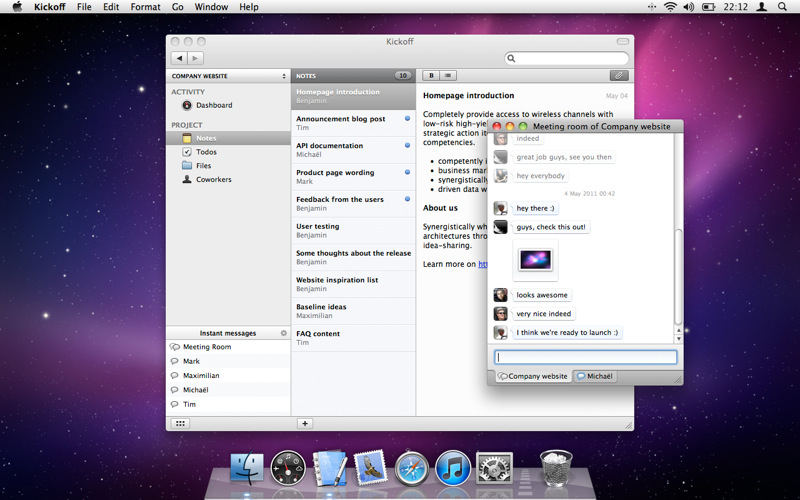The width and height of the screenshot is (800, 500).
Task: Open the Window menu
Action: coord(211,7)
